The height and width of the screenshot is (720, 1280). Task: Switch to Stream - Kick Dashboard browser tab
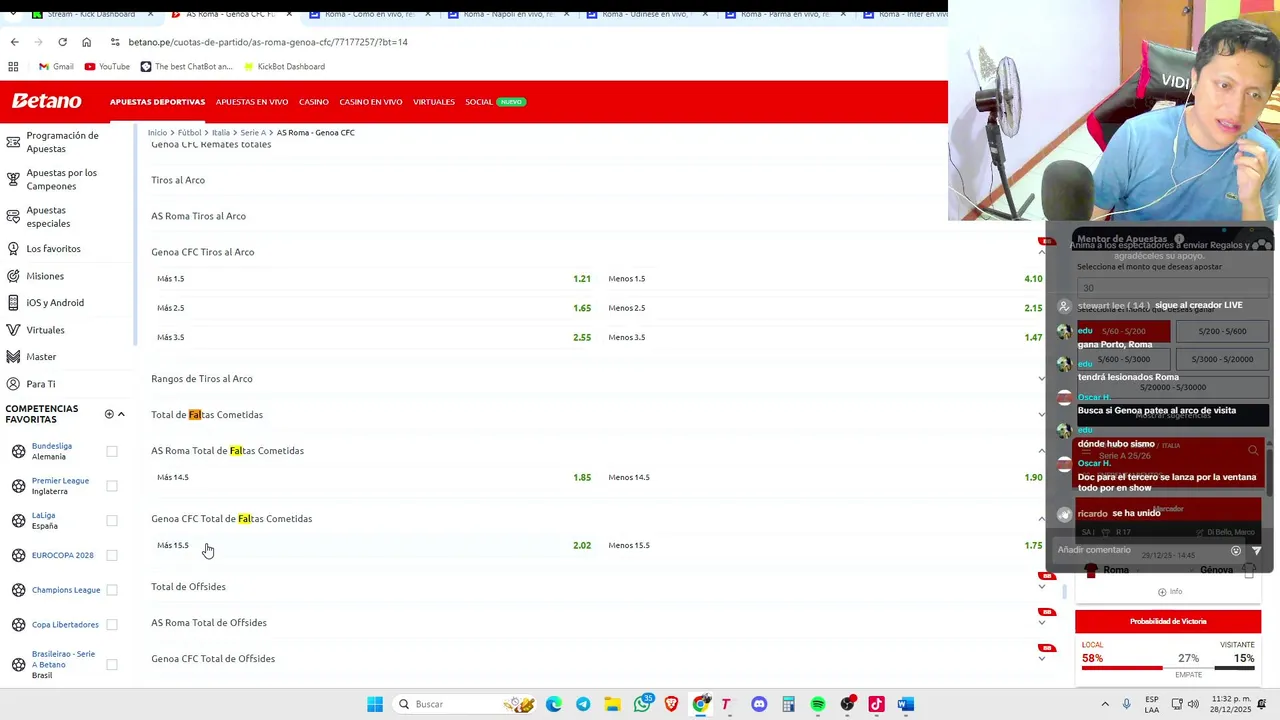[91, 14]
